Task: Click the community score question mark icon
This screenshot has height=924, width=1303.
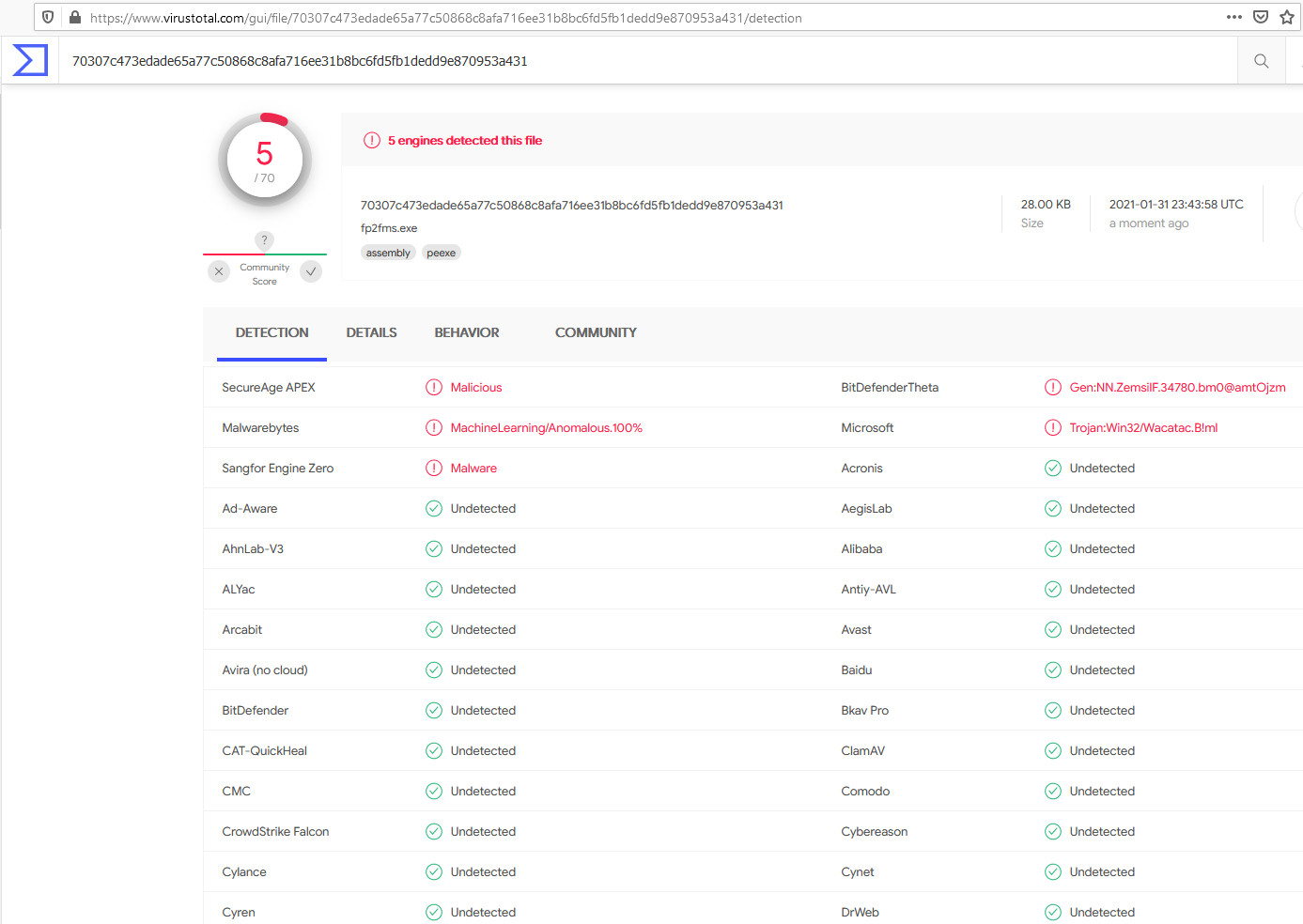Action: 265,240
